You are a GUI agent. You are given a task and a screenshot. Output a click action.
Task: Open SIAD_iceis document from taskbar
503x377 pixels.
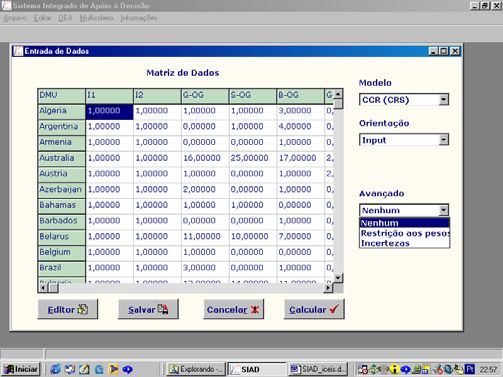tap(318, 369)
